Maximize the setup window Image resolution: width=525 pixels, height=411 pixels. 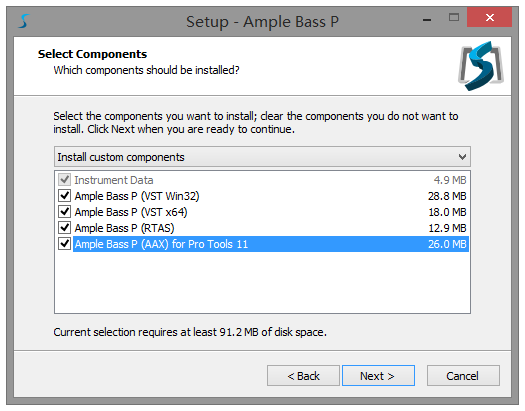point(454,17)
